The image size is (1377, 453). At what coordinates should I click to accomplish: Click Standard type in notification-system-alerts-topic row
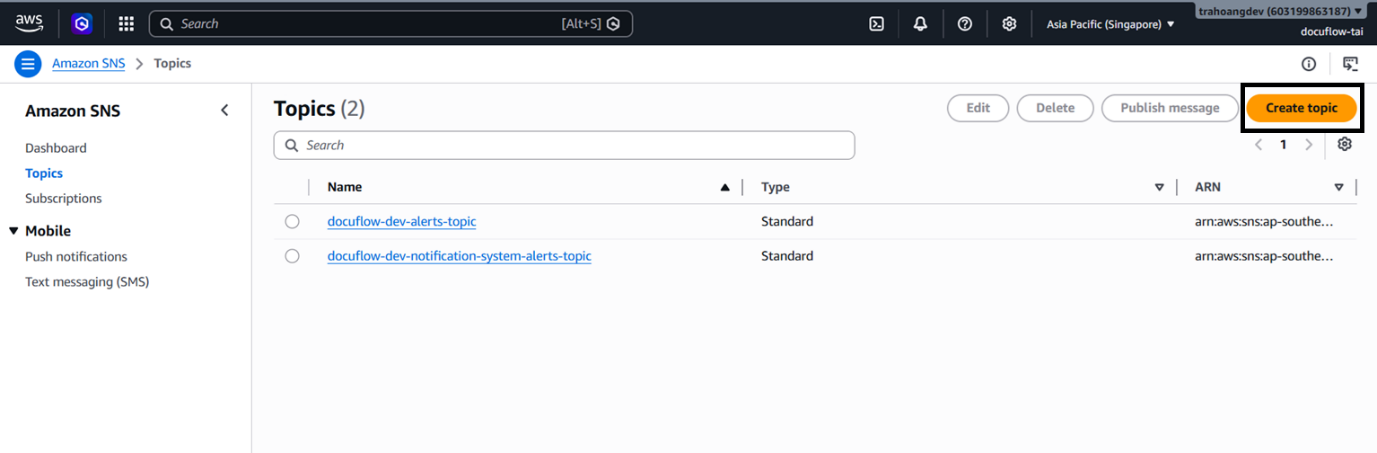[787, 256]
